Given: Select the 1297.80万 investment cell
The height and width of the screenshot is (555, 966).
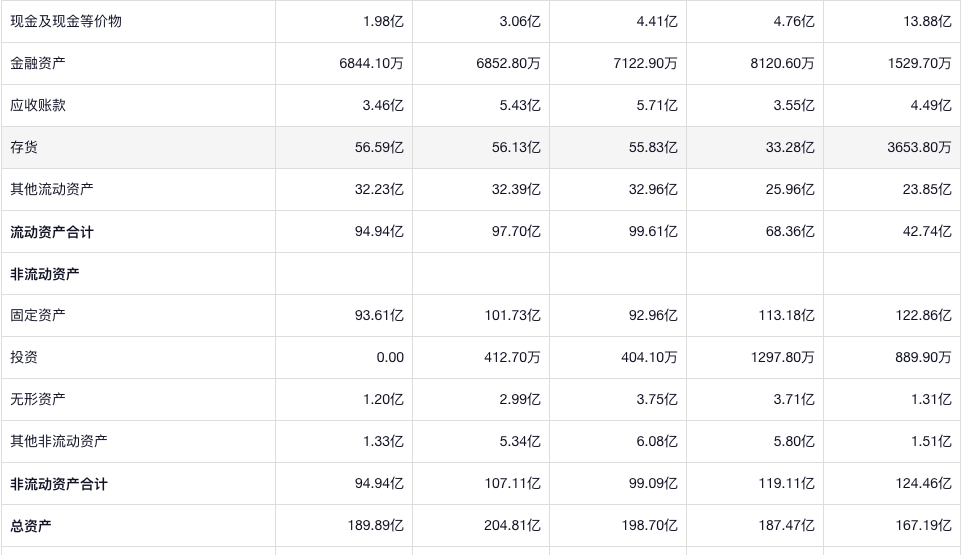Looking at the screenshot, I should pyautogui.click(x=782, y=357).
